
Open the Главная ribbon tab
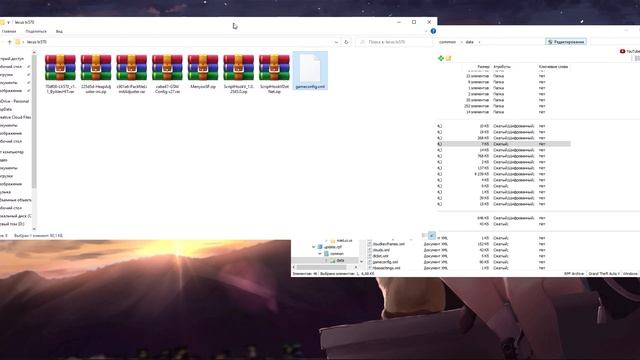9,31
